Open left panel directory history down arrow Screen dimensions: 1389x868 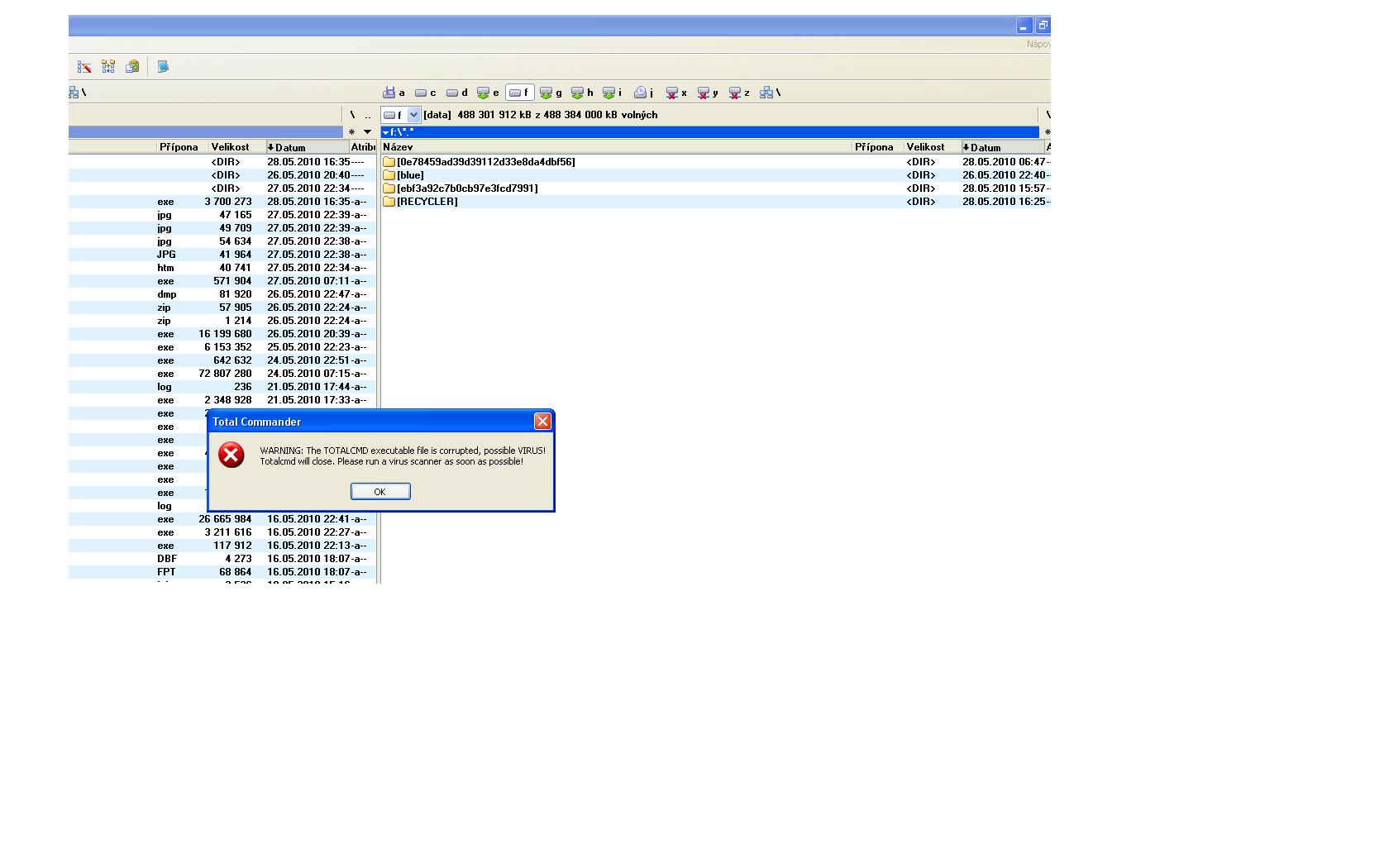coord(368,132)
